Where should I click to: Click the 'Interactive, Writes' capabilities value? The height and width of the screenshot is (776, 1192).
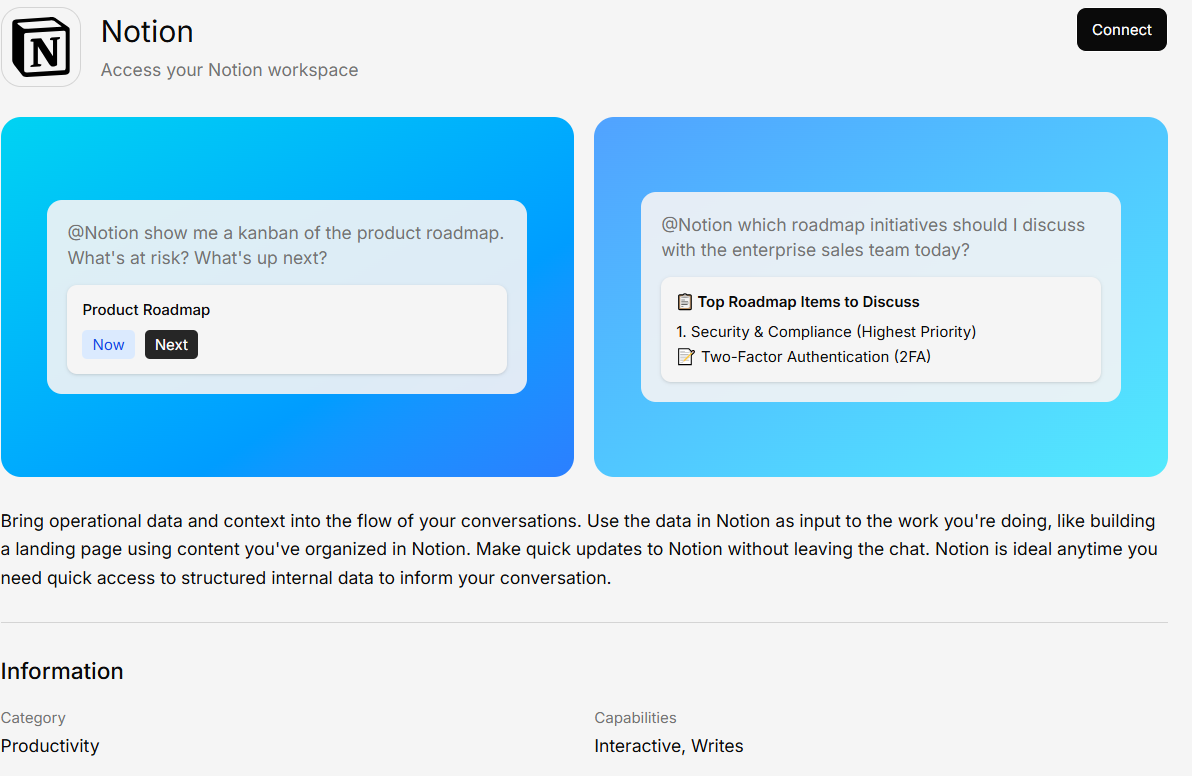point(668,746)
